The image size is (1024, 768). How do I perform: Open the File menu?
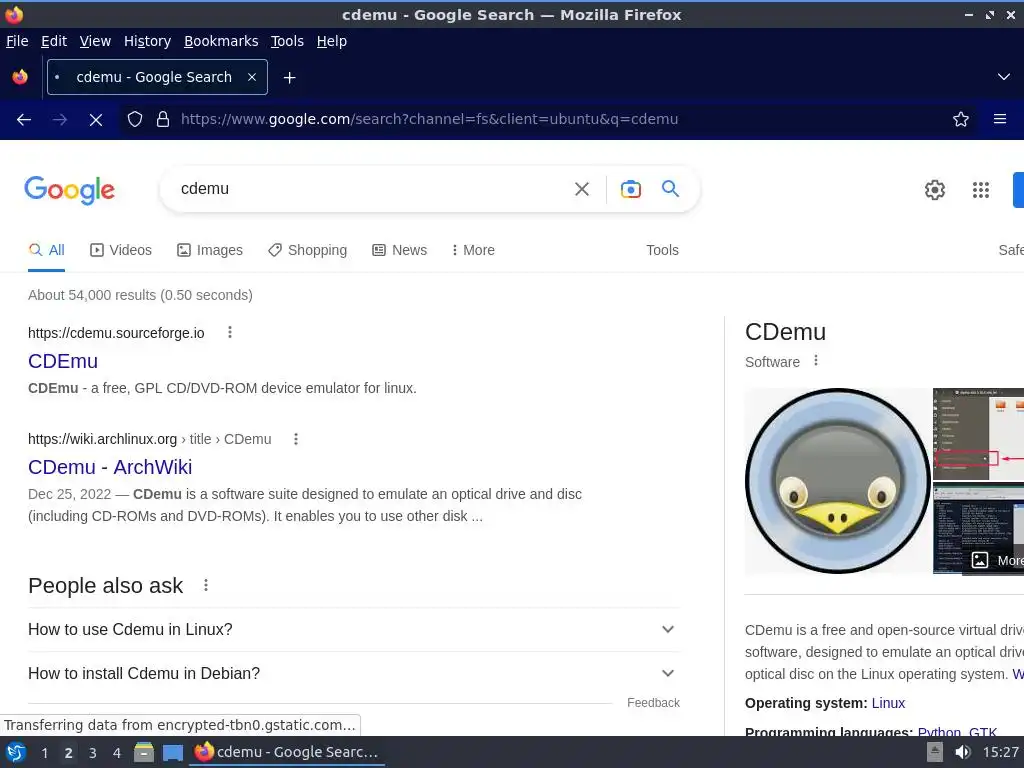(17, 41)
